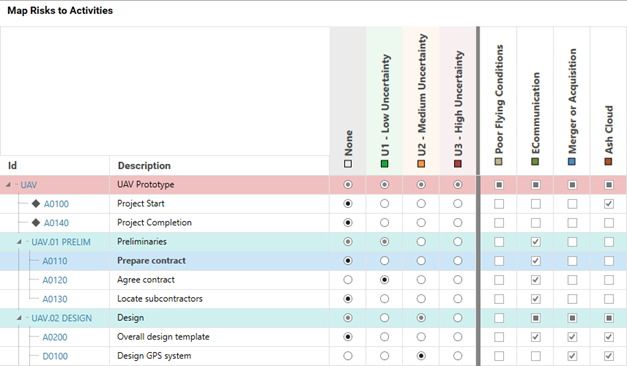
Task: Uncheck ECommunication for Preliminaries row
Action: (535, 242)
